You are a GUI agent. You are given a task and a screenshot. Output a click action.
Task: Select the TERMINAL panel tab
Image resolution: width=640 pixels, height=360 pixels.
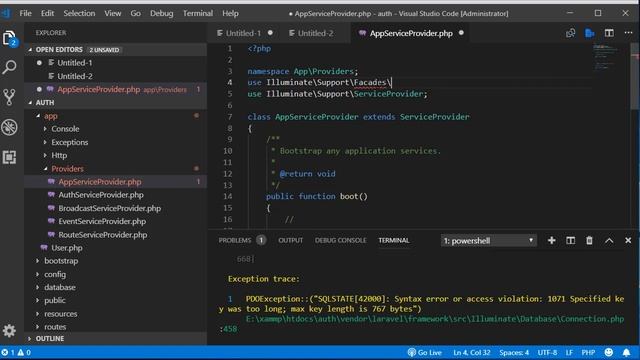click(393, 240)
